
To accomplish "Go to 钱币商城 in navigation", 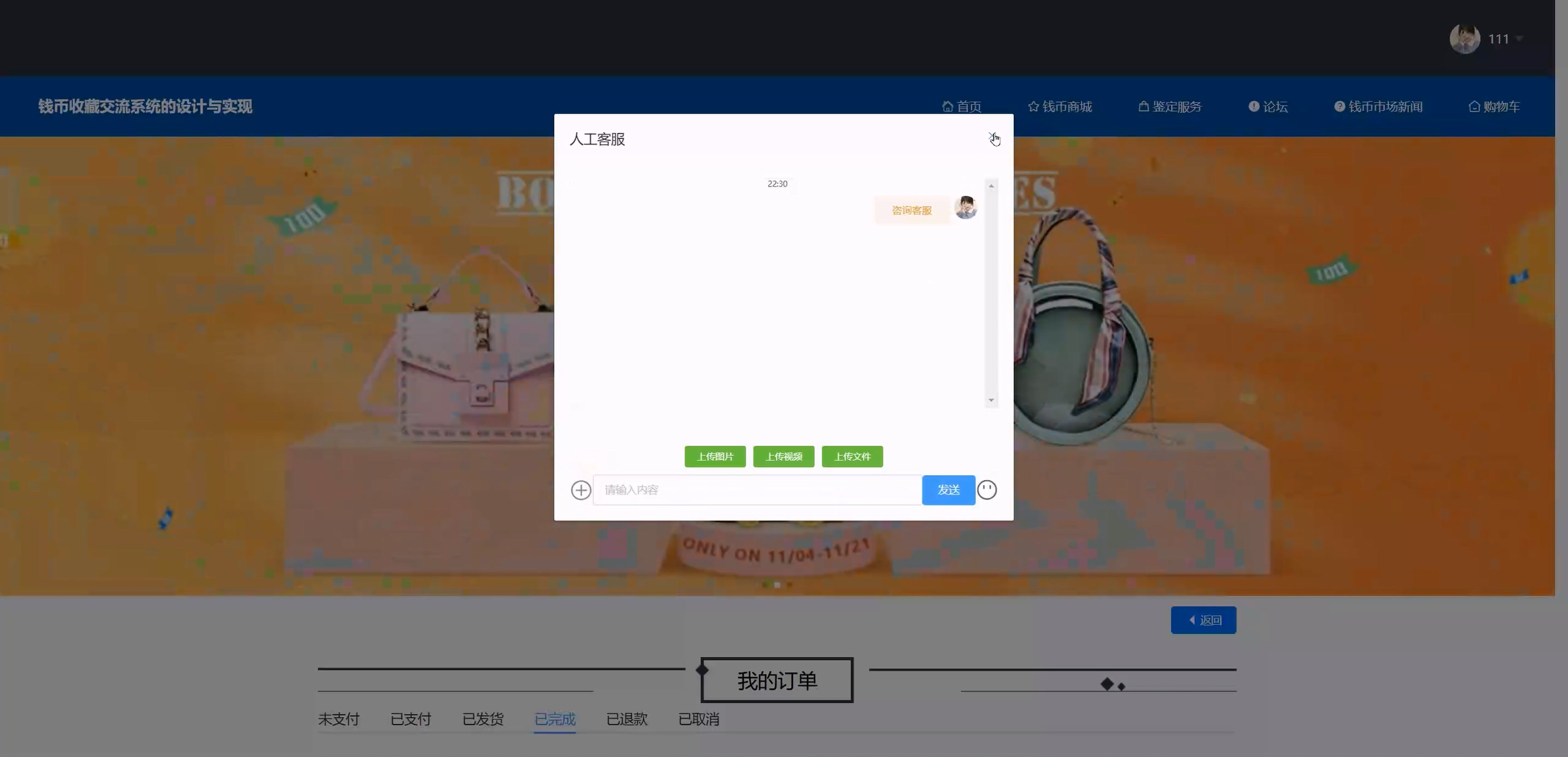I will 1060,107.
